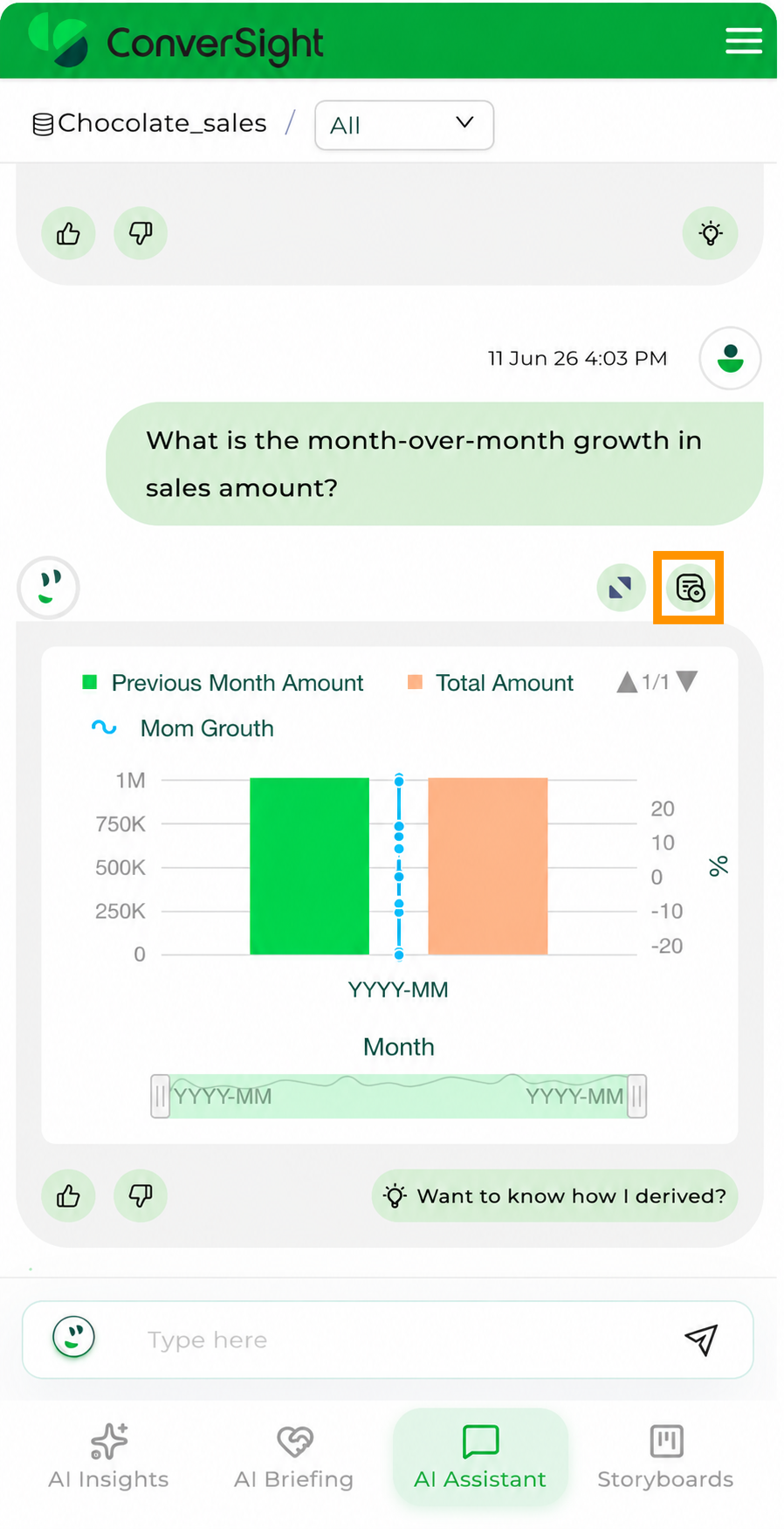Image resolution: width=784 pixels, height=1529 pixels.
Task: Click the left handle of month range slider
Action: coord(160,1097)
